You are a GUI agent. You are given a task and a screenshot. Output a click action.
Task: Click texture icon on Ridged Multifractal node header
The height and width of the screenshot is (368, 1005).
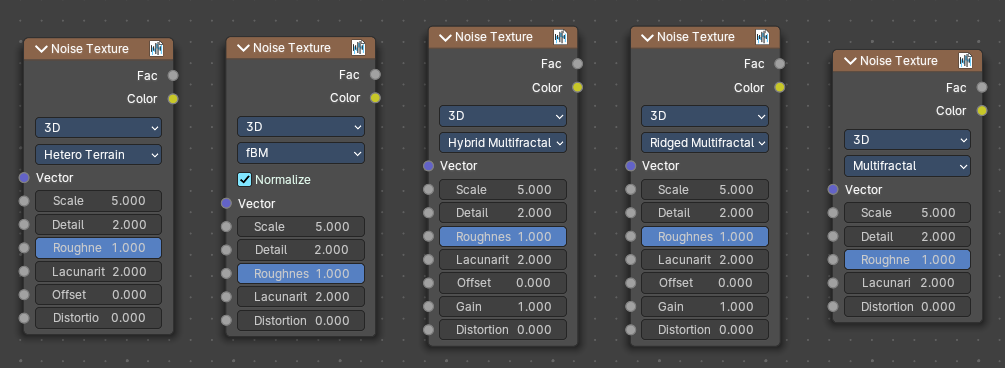click(x=763, y=37)
